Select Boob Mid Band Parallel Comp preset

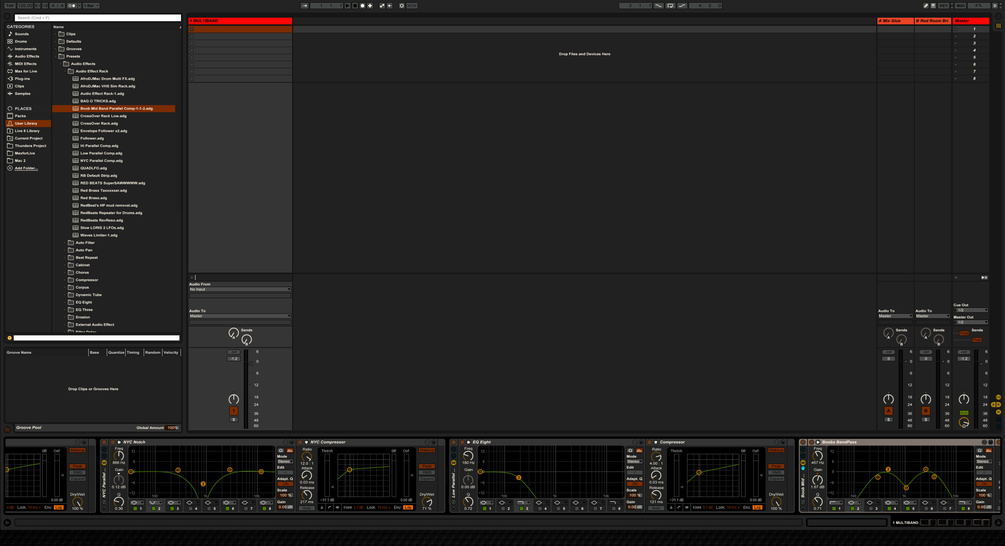point(116,108)
